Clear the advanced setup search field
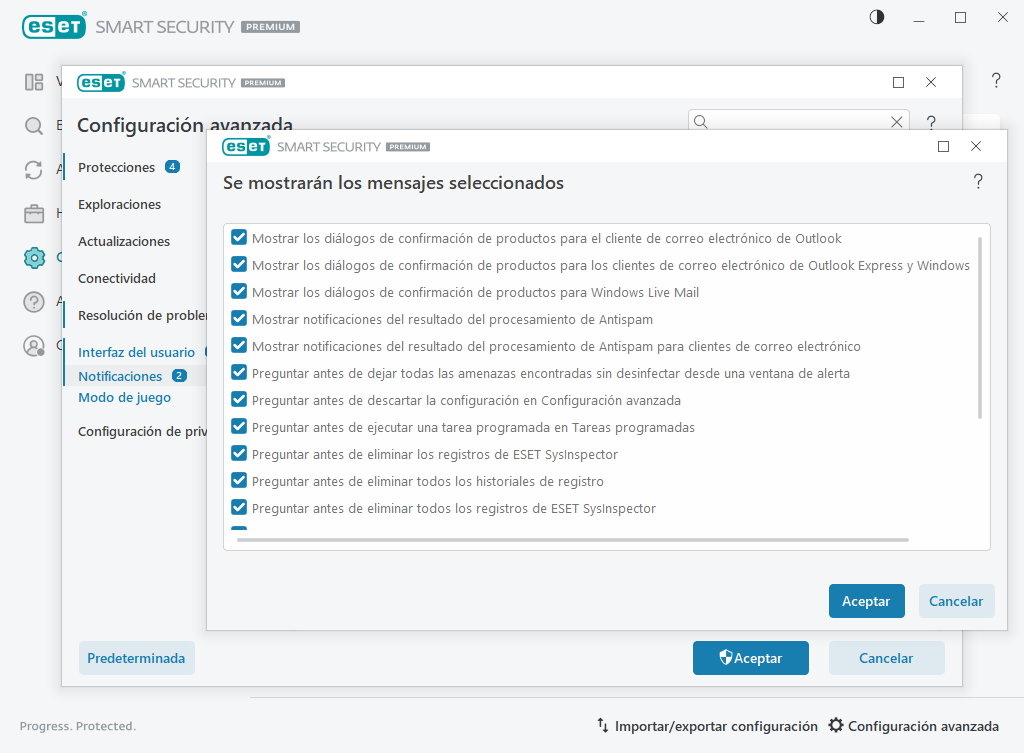Viewport: 1024px width, 753px height. click(896, 122)
